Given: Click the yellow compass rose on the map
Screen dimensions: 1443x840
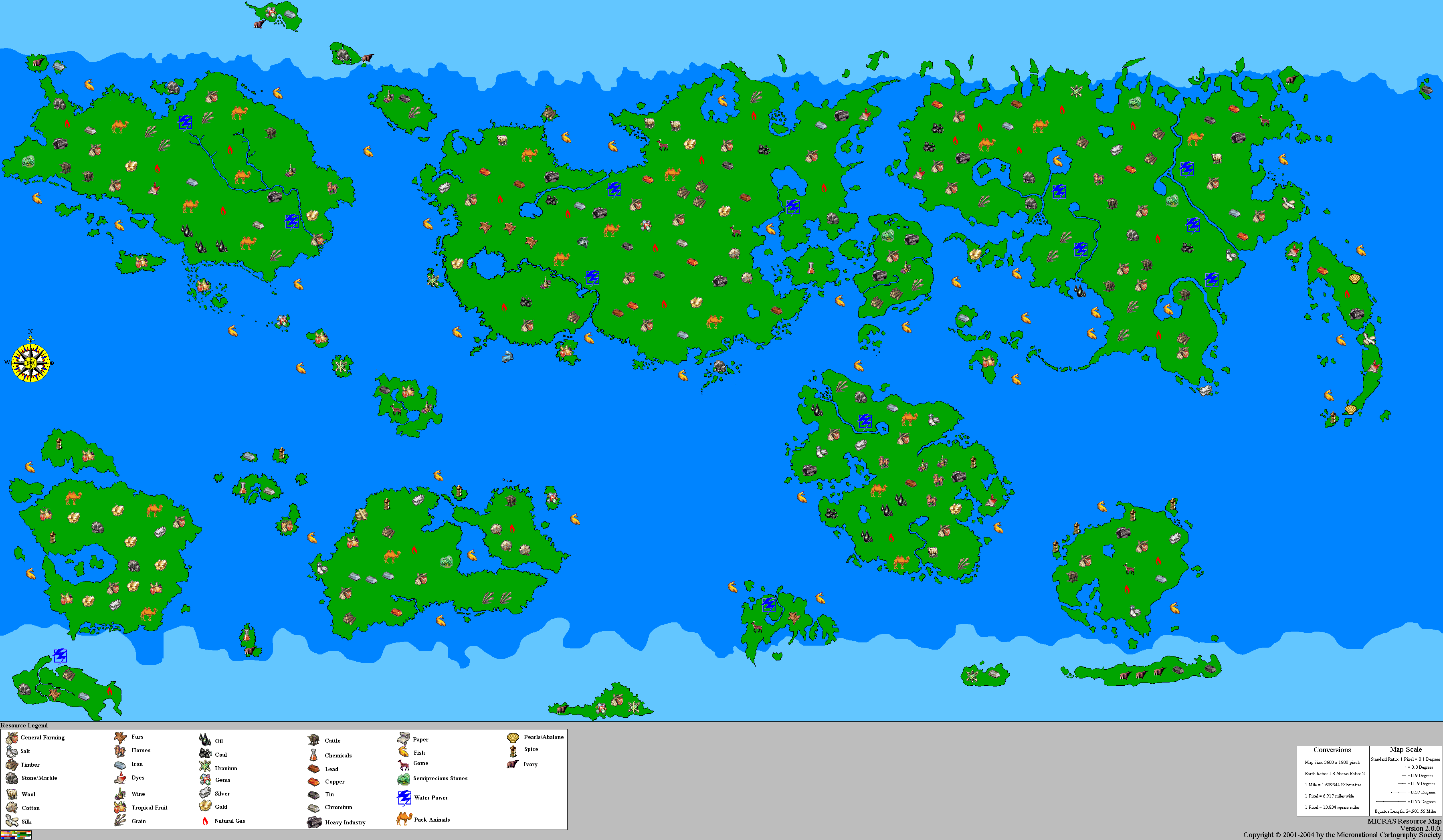Looking at the screenshot, I should pos(30,362).
